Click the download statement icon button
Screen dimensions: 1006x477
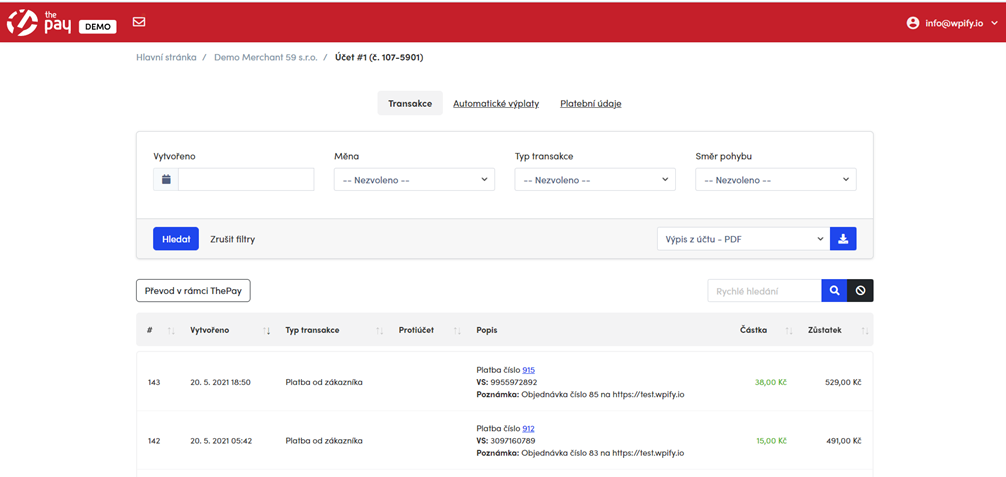[843, 239]
